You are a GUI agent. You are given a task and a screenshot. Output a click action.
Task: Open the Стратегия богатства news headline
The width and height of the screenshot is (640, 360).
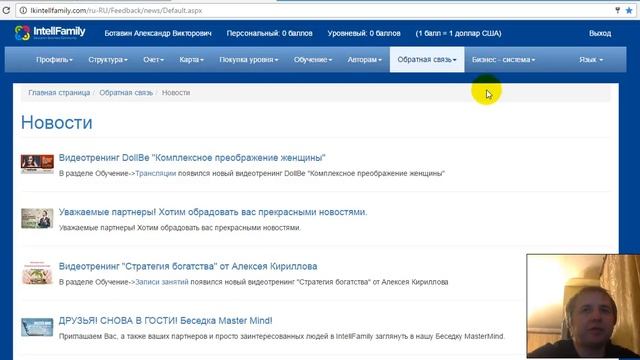pyautogui.click(x=188, y=266)
